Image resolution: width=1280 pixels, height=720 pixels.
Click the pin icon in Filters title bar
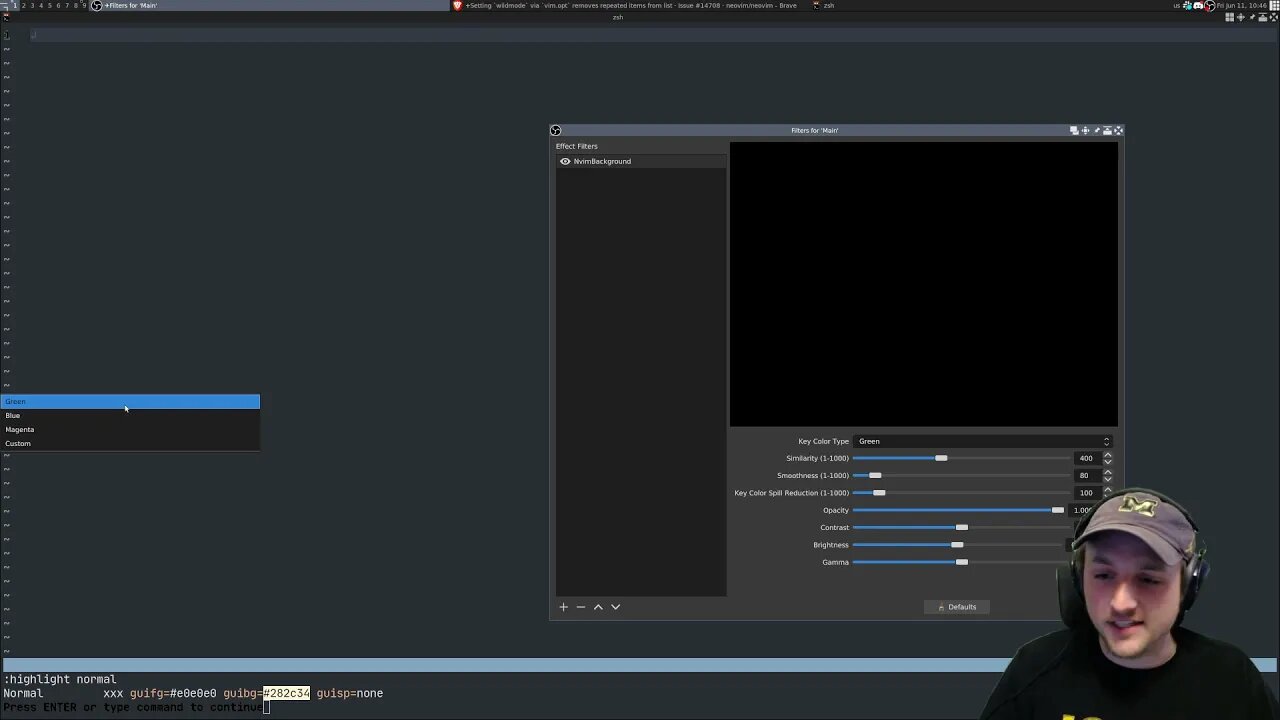tap(1097, 130)
